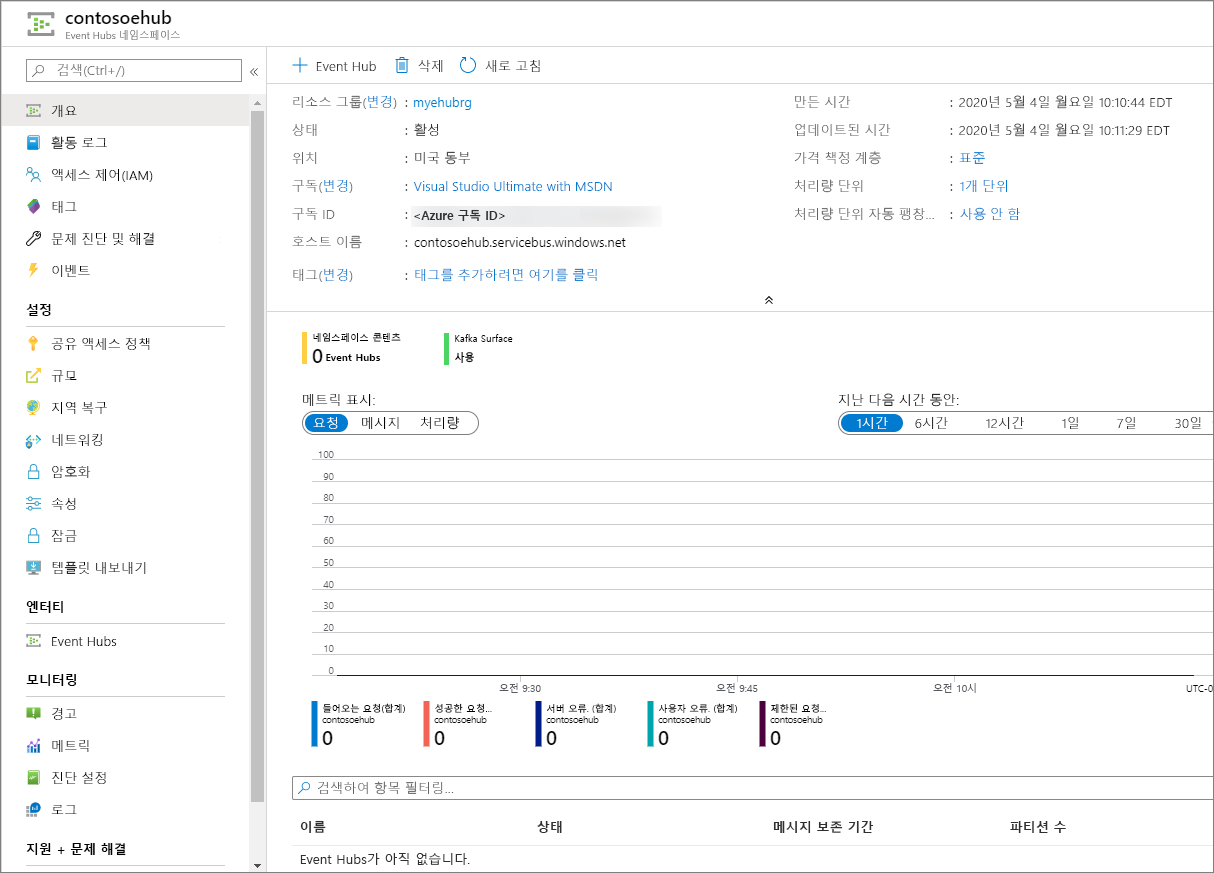Click the 상태 column header
1214x873 pixels.
point(550,827)
